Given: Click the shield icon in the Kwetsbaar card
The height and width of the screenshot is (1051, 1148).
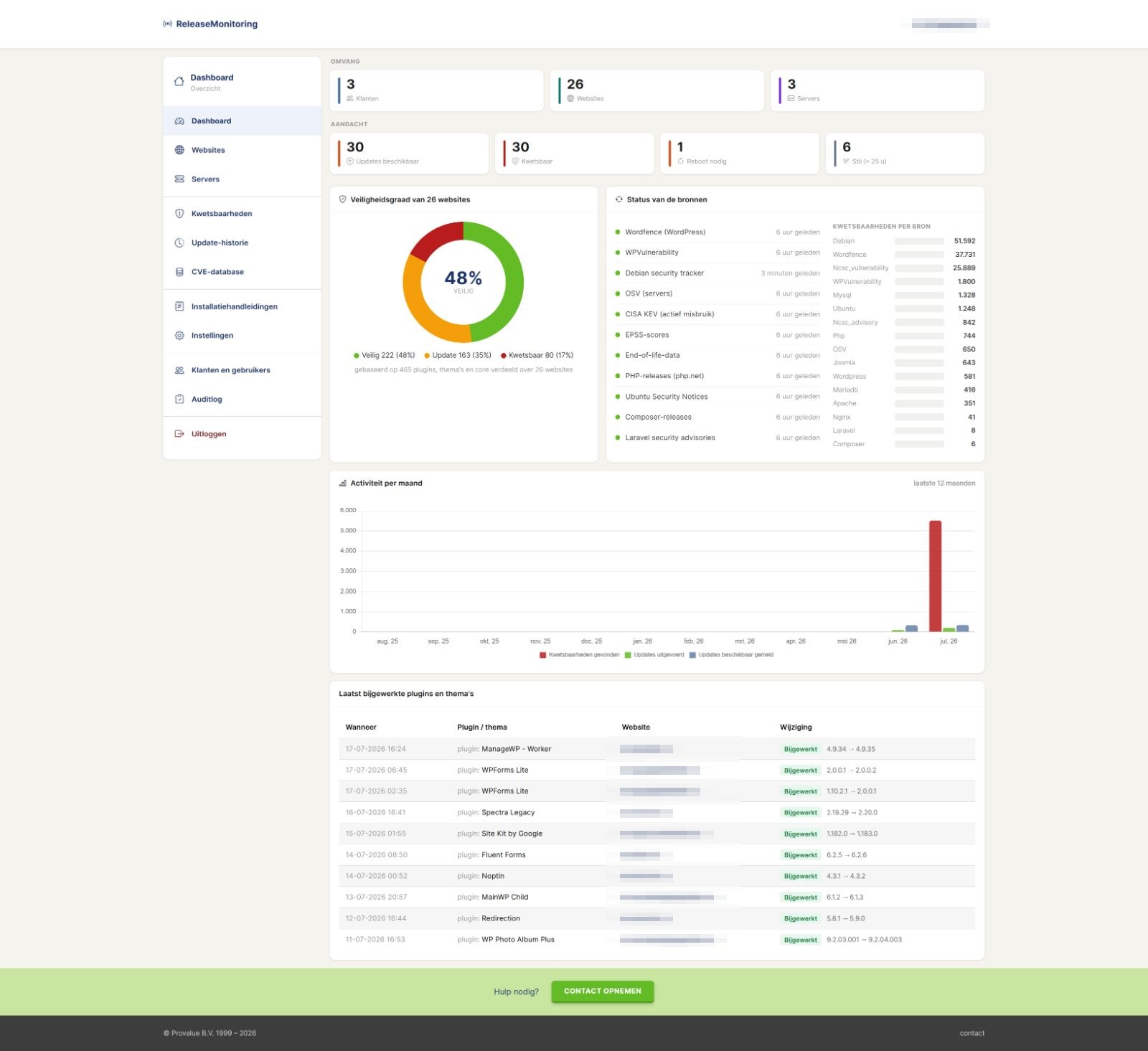Looking at the screenshot, I should click(515, 161).
